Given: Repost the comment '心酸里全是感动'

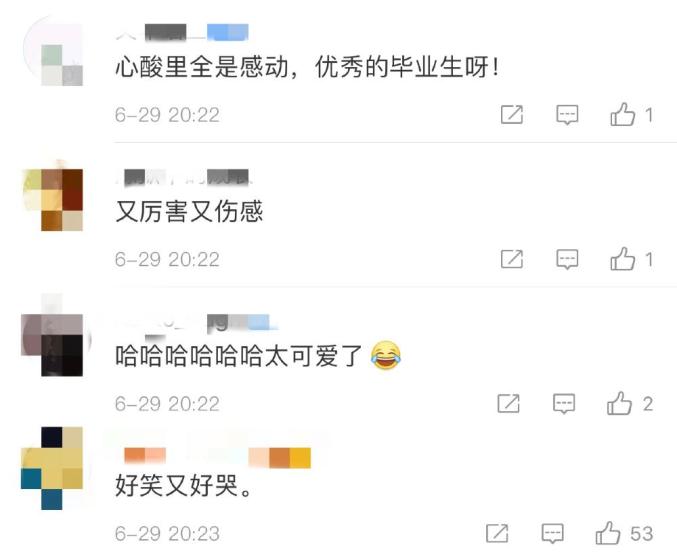Looking at the screenshot, I should (512, 114).
